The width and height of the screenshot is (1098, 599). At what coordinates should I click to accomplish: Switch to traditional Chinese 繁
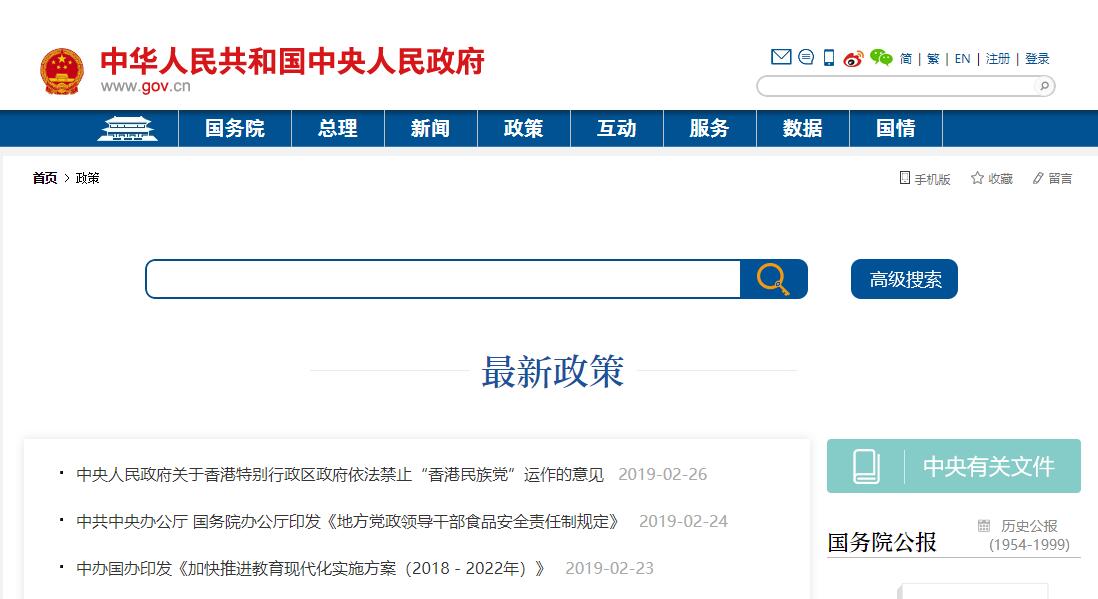933,58
